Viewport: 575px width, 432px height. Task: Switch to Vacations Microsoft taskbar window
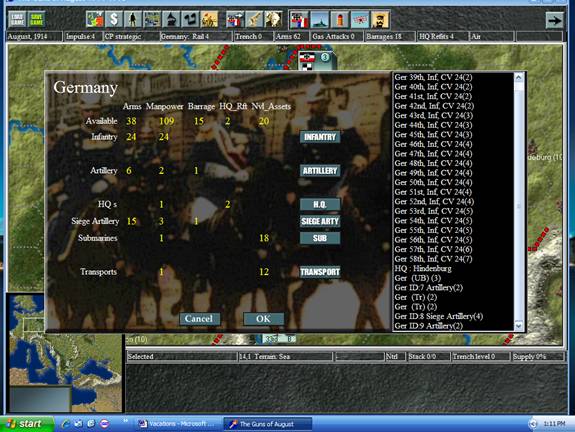click(x=178, y=424)
